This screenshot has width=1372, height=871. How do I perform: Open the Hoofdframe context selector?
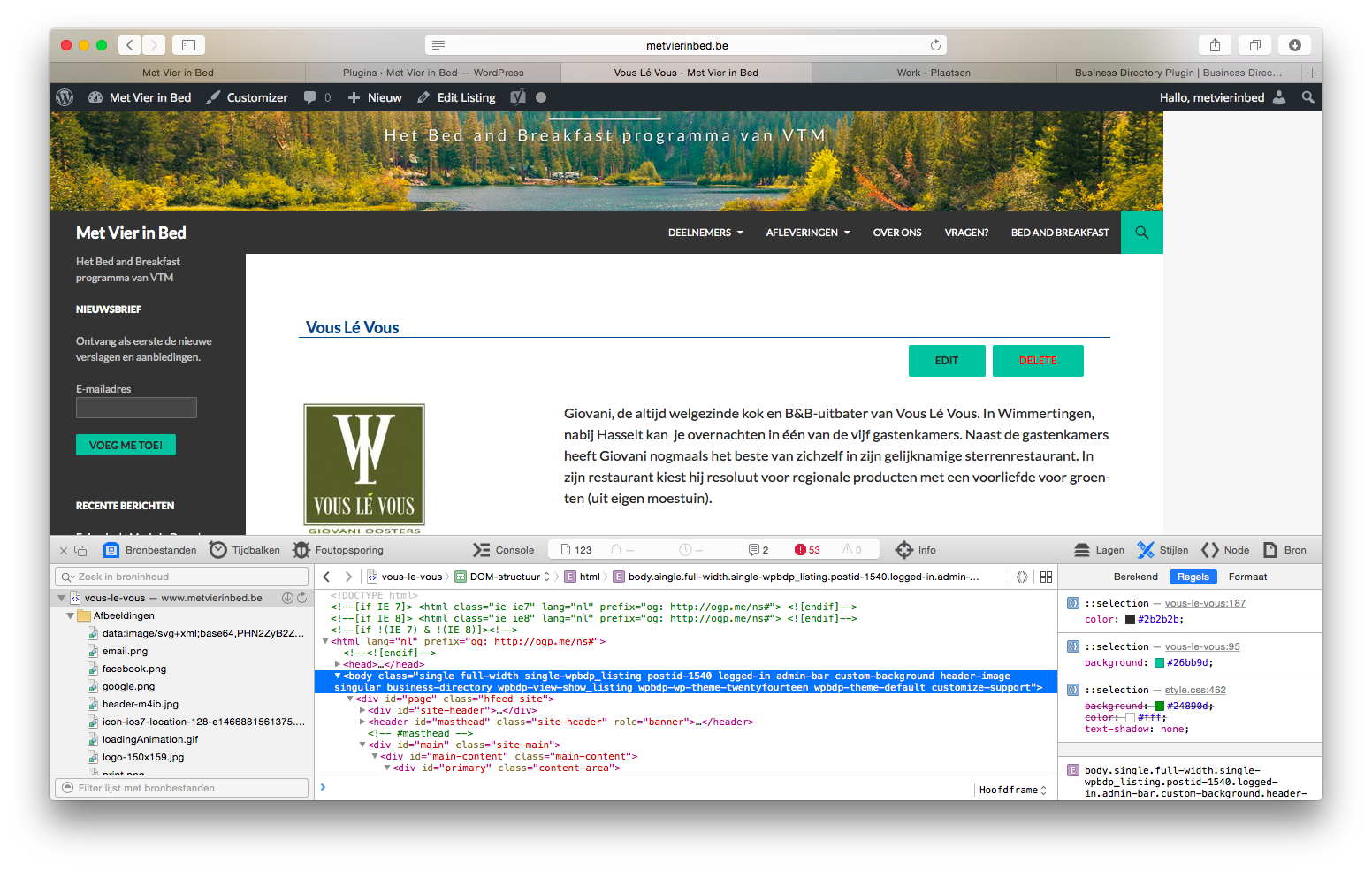1012,790
